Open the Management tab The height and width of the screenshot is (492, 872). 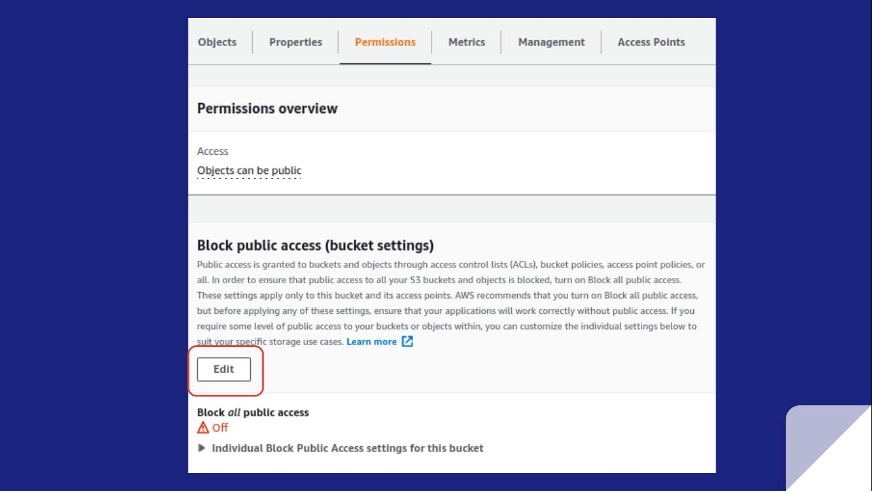[x=551, y=42]
